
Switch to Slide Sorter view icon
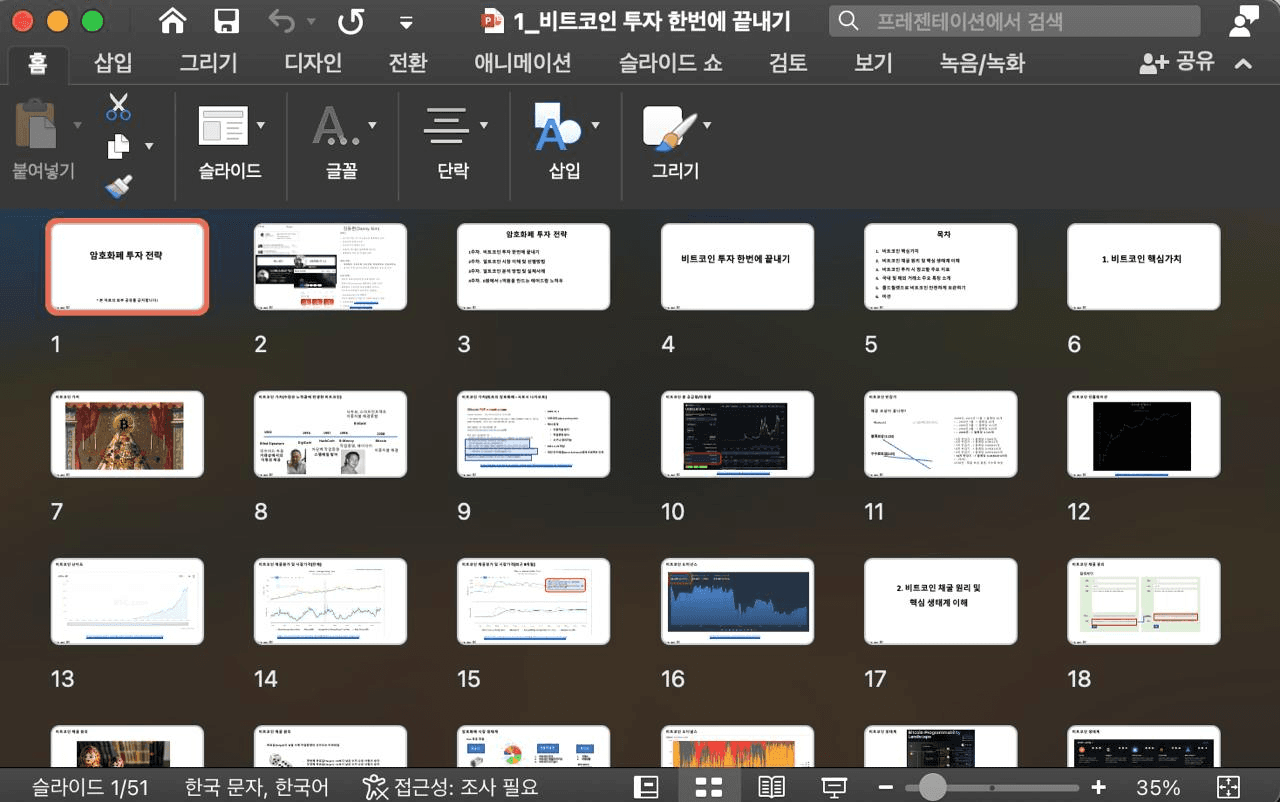click(709, 787)
